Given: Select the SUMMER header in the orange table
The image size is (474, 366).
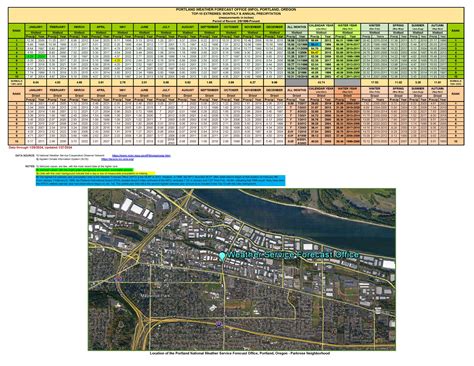Looking at the screenshot, I should click(x=418, y=89).
